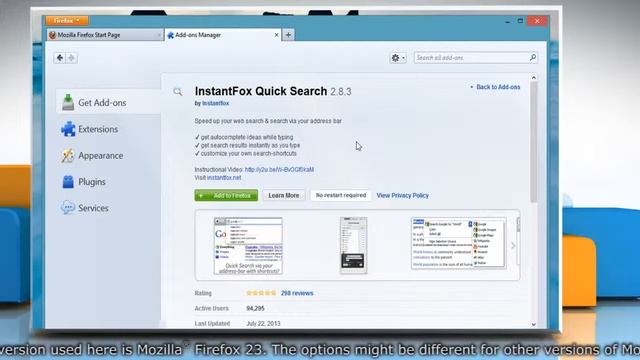The height and width of the screenshot is (360, 640).
Task: Click the Plugins brick icon
Action: [x=68, y=182]
